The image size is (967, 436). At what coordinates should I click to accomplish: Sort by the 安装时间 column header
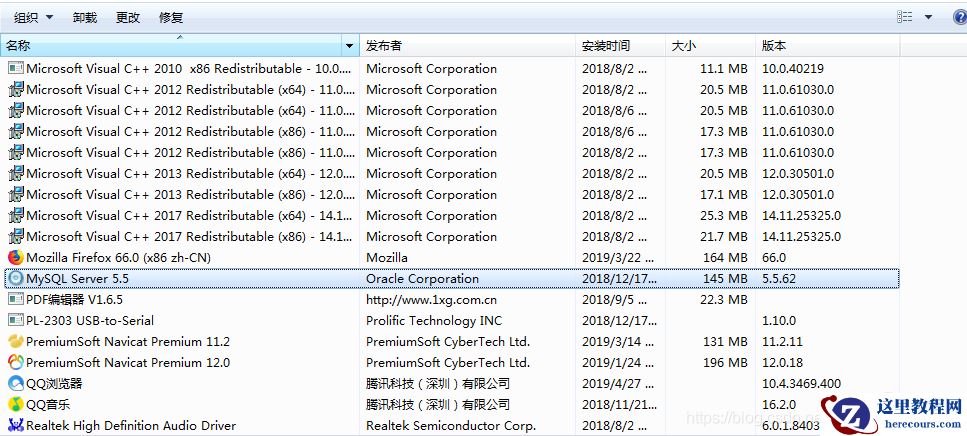pyautogui.click(x=606, y=46)
